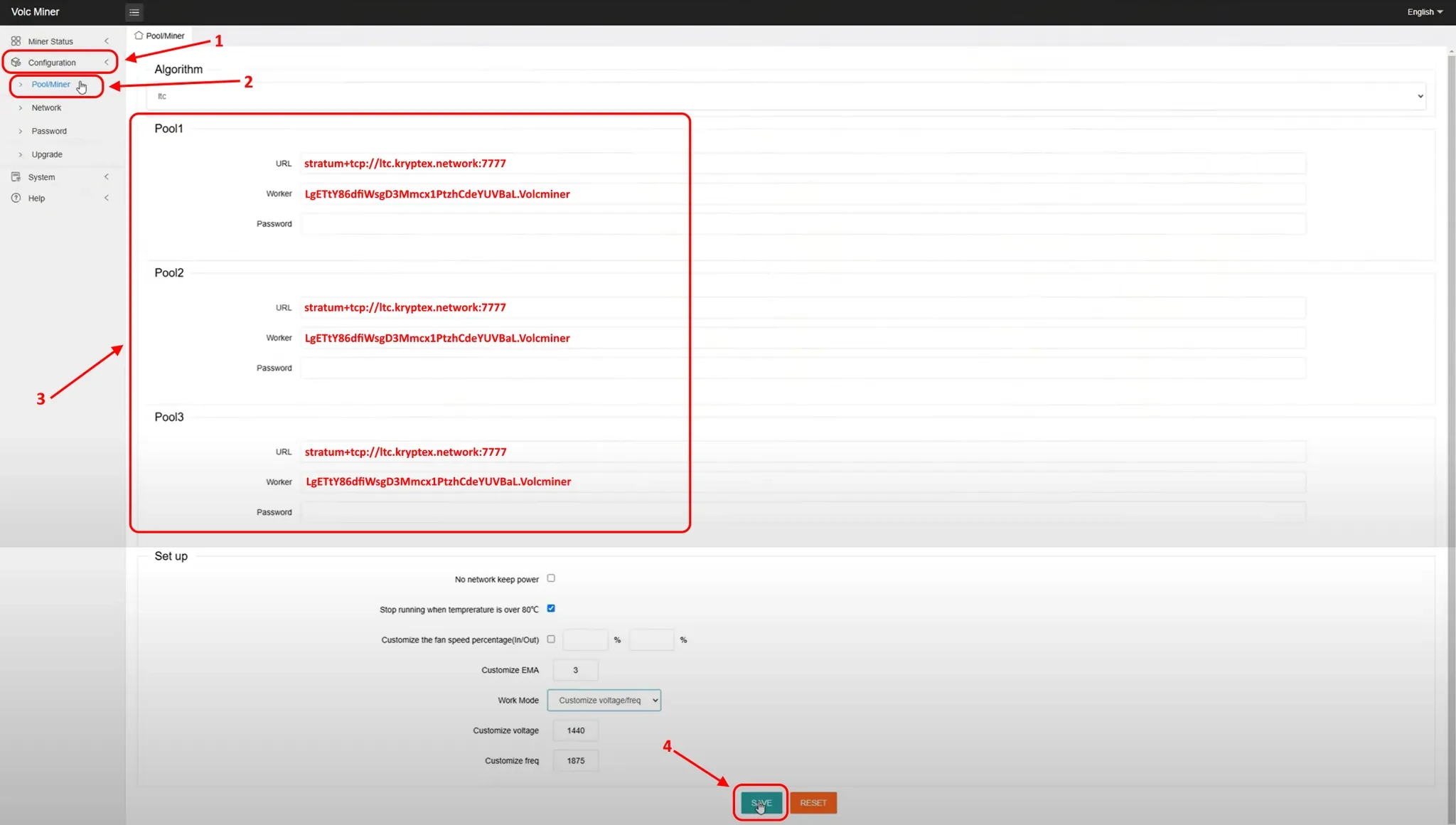Viewport: 1456px width, 825px height.
Task: Click the SAVE button
Action: pos(761,803)
